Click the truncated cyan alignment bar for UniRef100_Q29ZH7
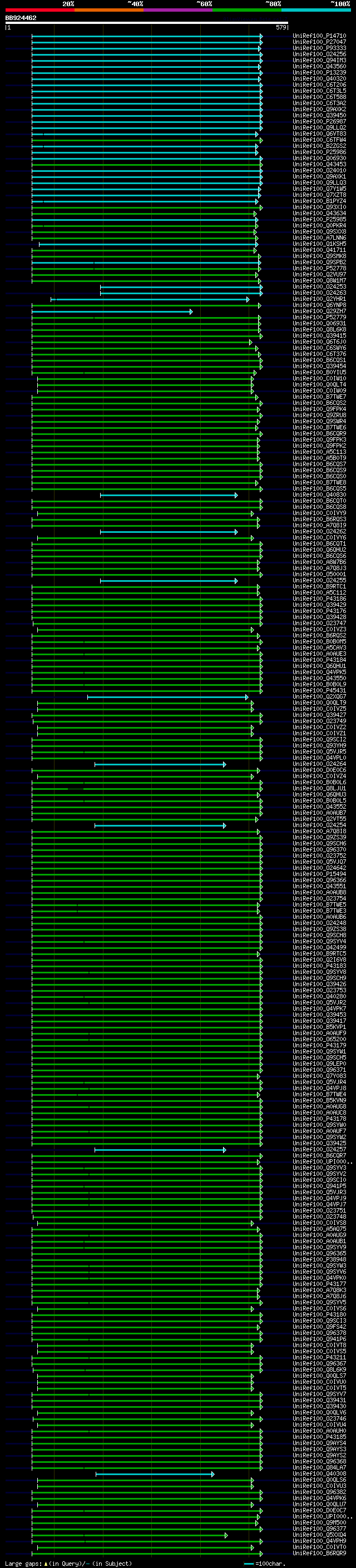Screen dimensions: 356x1568 112,311
